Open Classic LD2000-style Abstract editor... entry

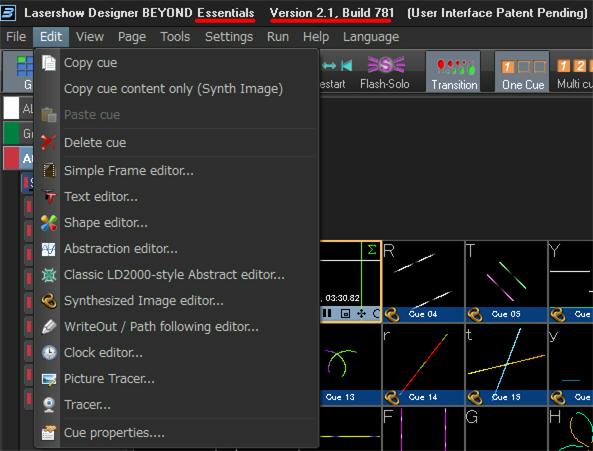[x=174, y=275]
